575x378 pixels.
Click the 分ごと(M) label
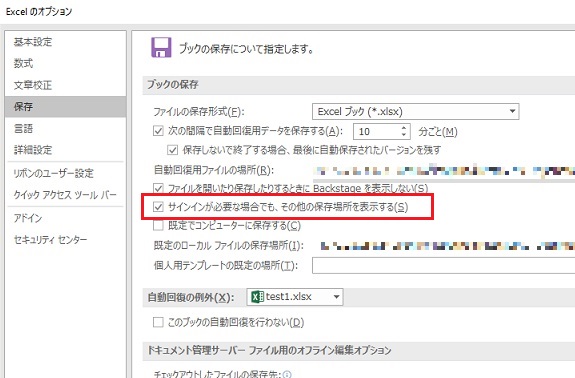click(438, 132)
